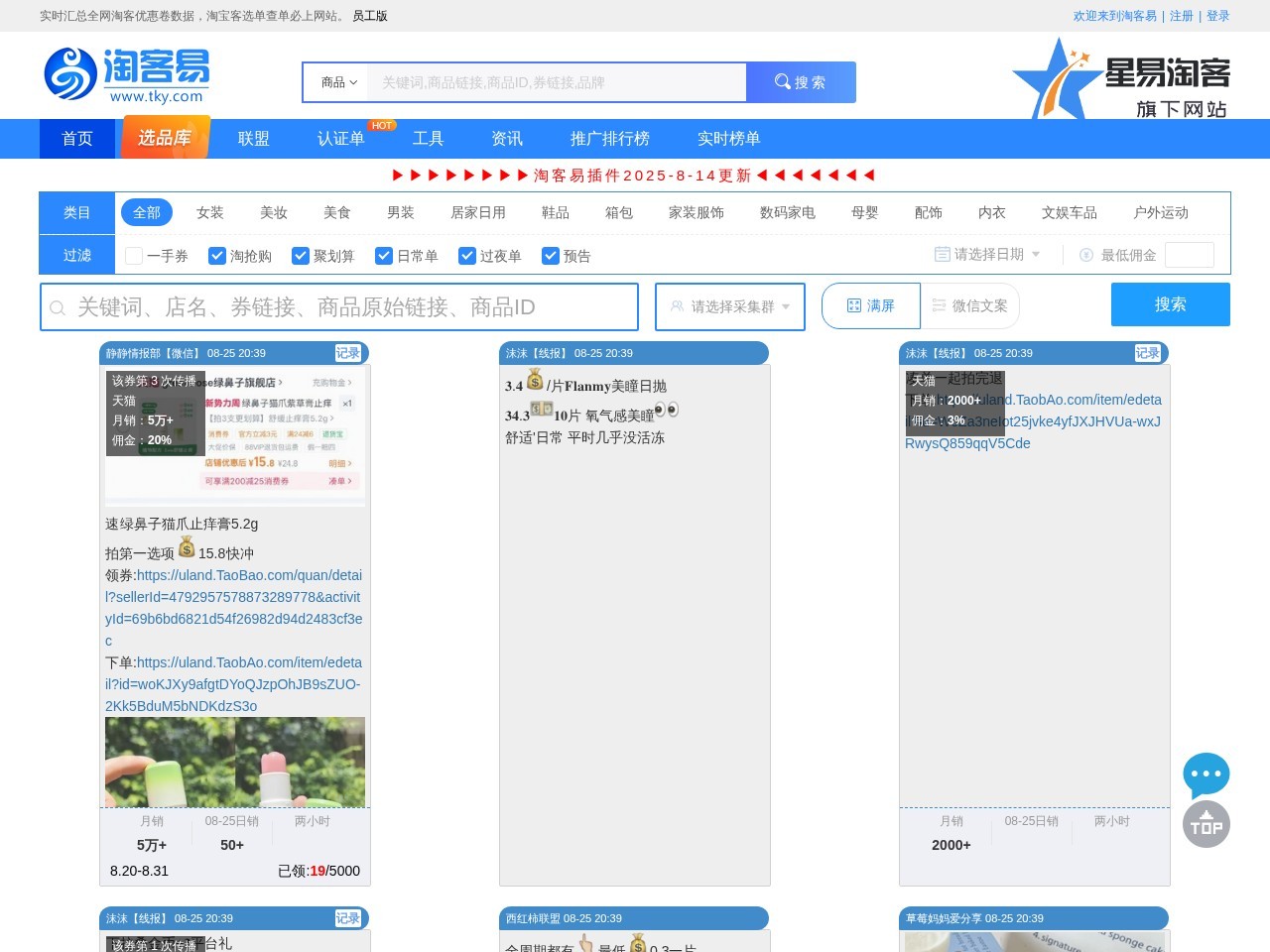Choose the 配饰 category
This screenshot has width=1270, height=952.
[x=929, y=212]
